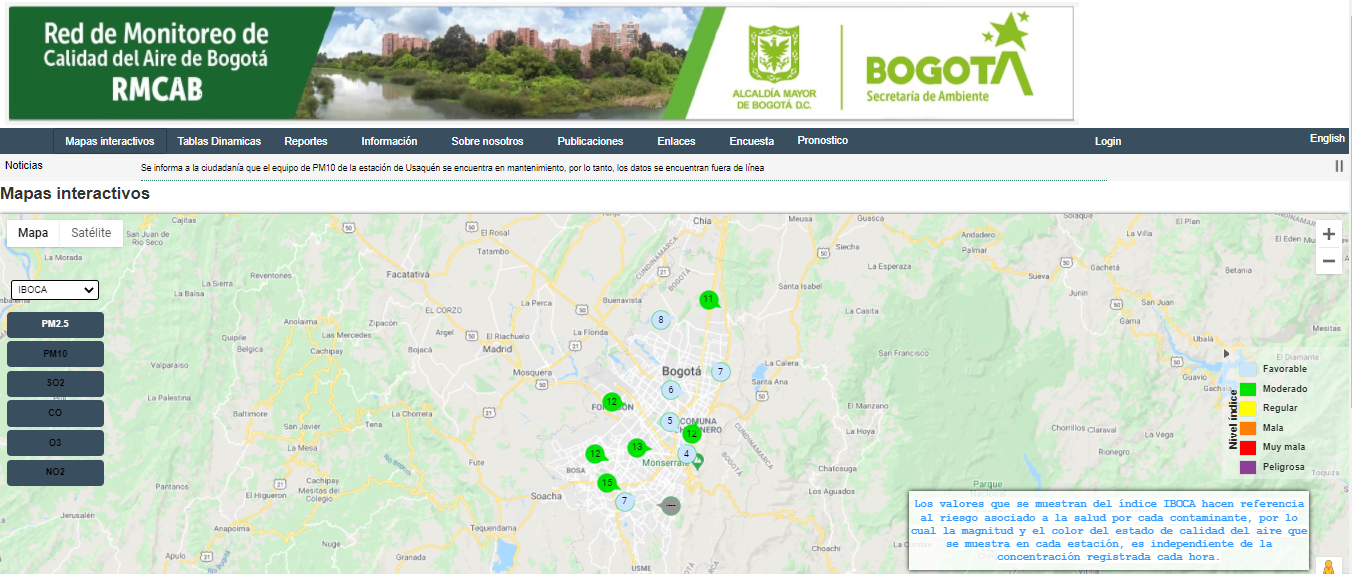Switch map to Satélite view
This screenshot has height=574, width=1352.
(x=91, y=233)
